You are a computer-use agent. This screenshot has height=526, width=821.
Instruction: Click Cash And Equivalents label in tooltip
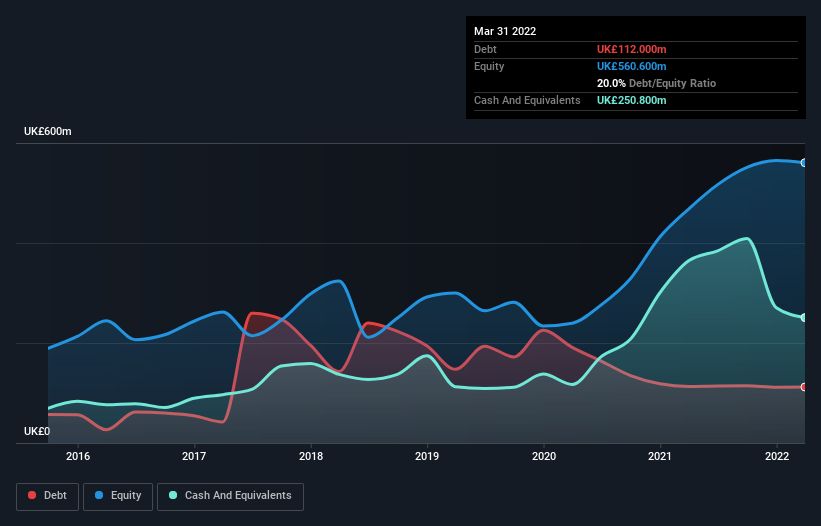(527, 100)
